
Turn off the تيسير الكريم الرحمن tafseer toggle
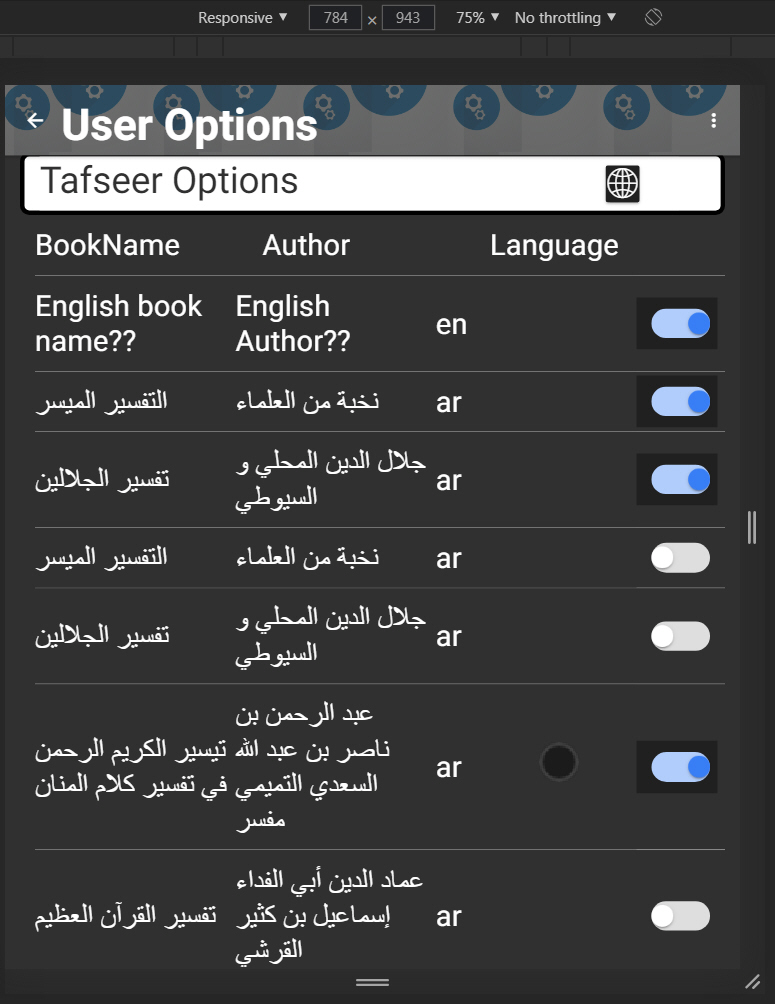[x=680, y=767]
